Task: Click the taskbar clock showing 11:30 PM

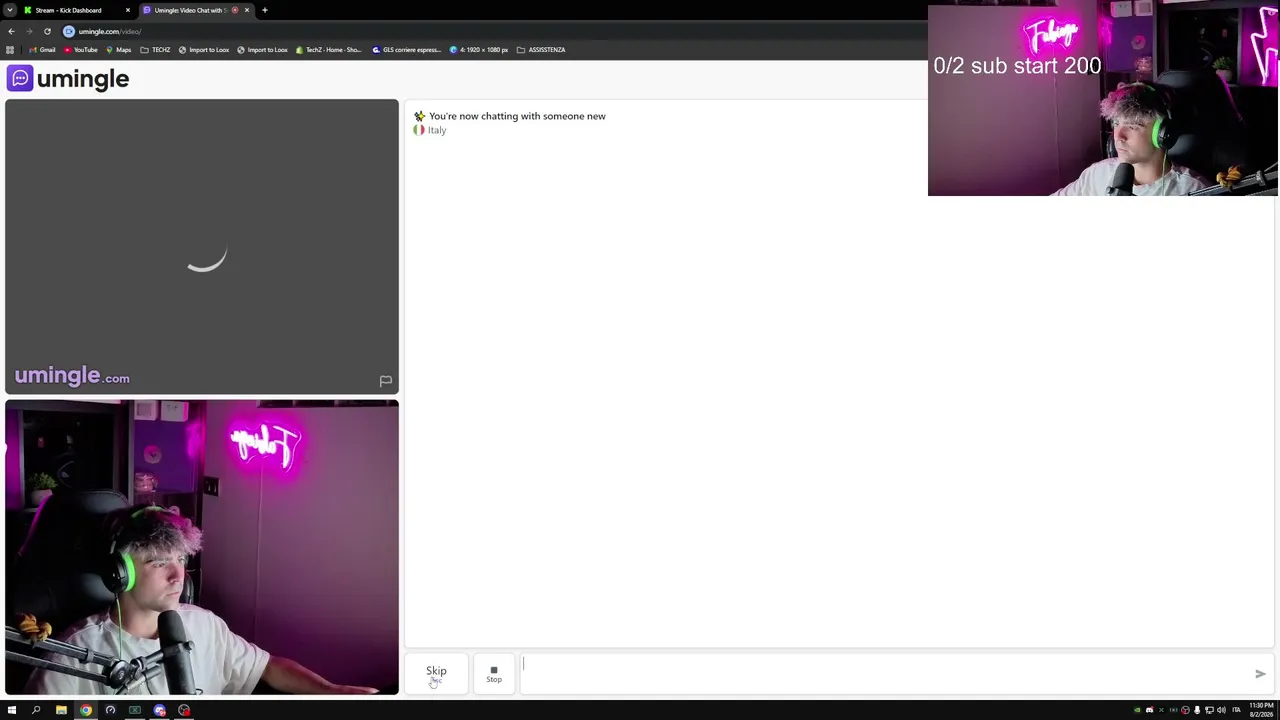Action: [1261, 710]
